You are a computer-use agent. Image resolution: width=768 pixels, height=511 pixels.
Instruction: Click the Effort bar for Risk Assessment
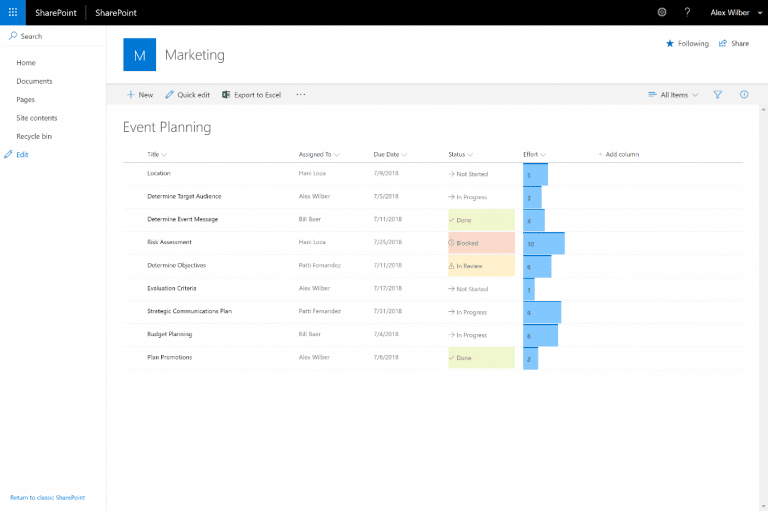coord(543,243)
